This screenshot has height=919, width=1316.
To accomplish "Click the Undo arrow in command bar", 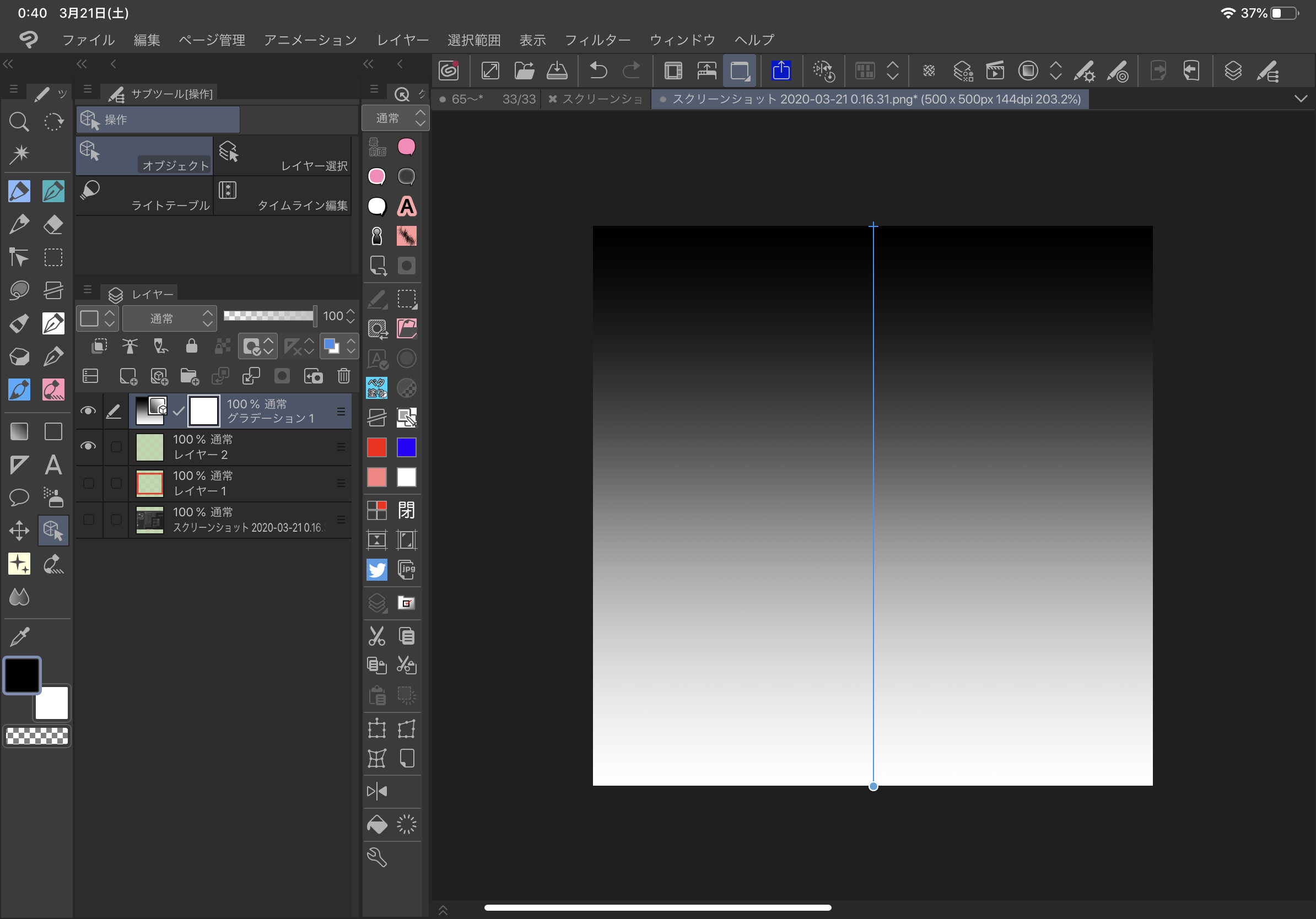I will coord(598,71).
